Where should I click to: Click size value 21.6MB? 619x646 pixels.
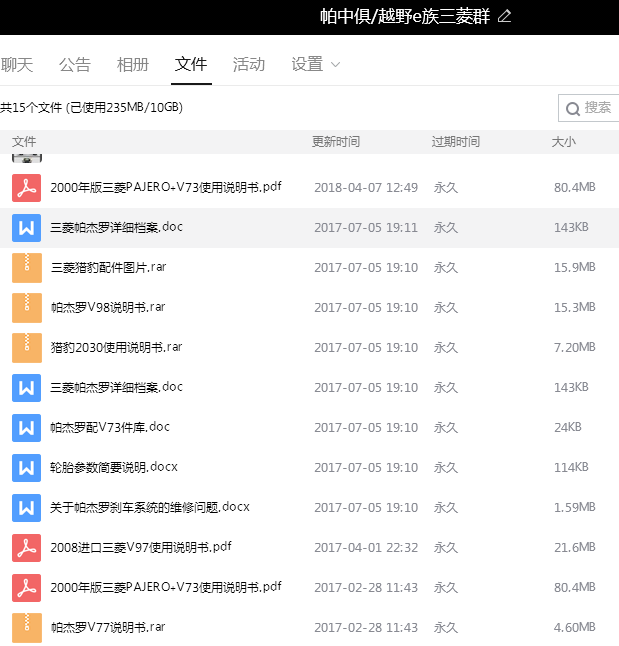coord(574,547)
